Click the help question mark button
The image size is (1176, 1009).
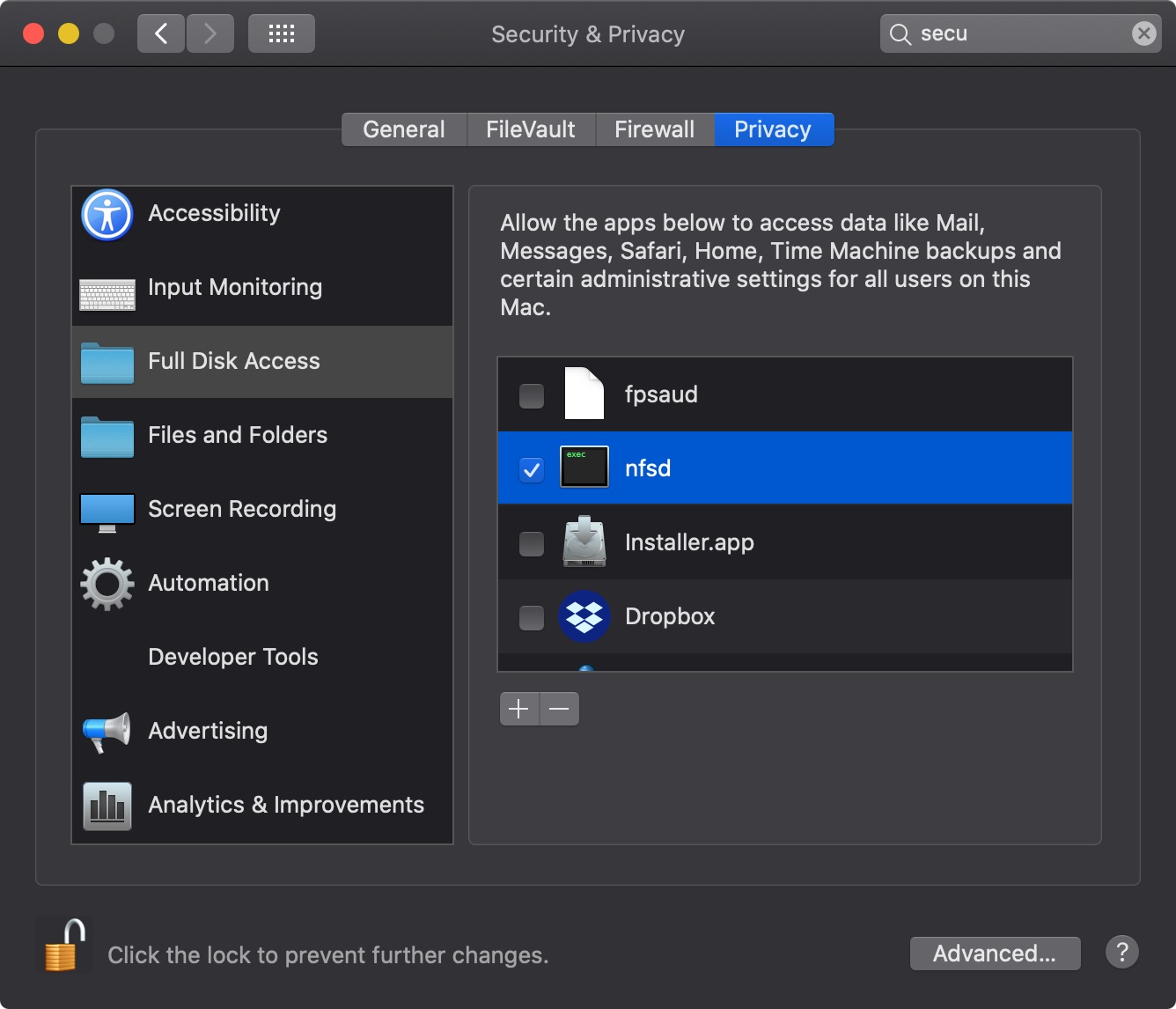coord(1122,952)
